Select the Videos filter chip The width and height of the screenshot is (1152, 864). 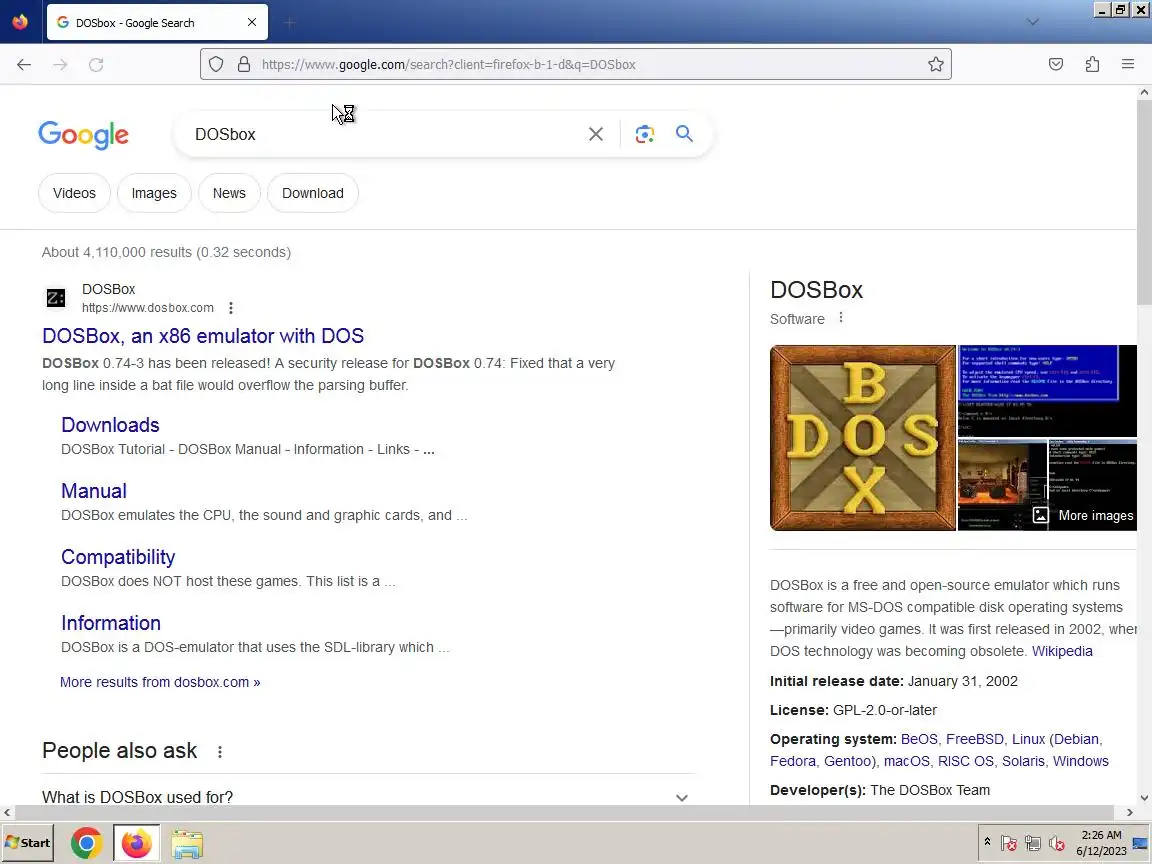tap(74, 193)
